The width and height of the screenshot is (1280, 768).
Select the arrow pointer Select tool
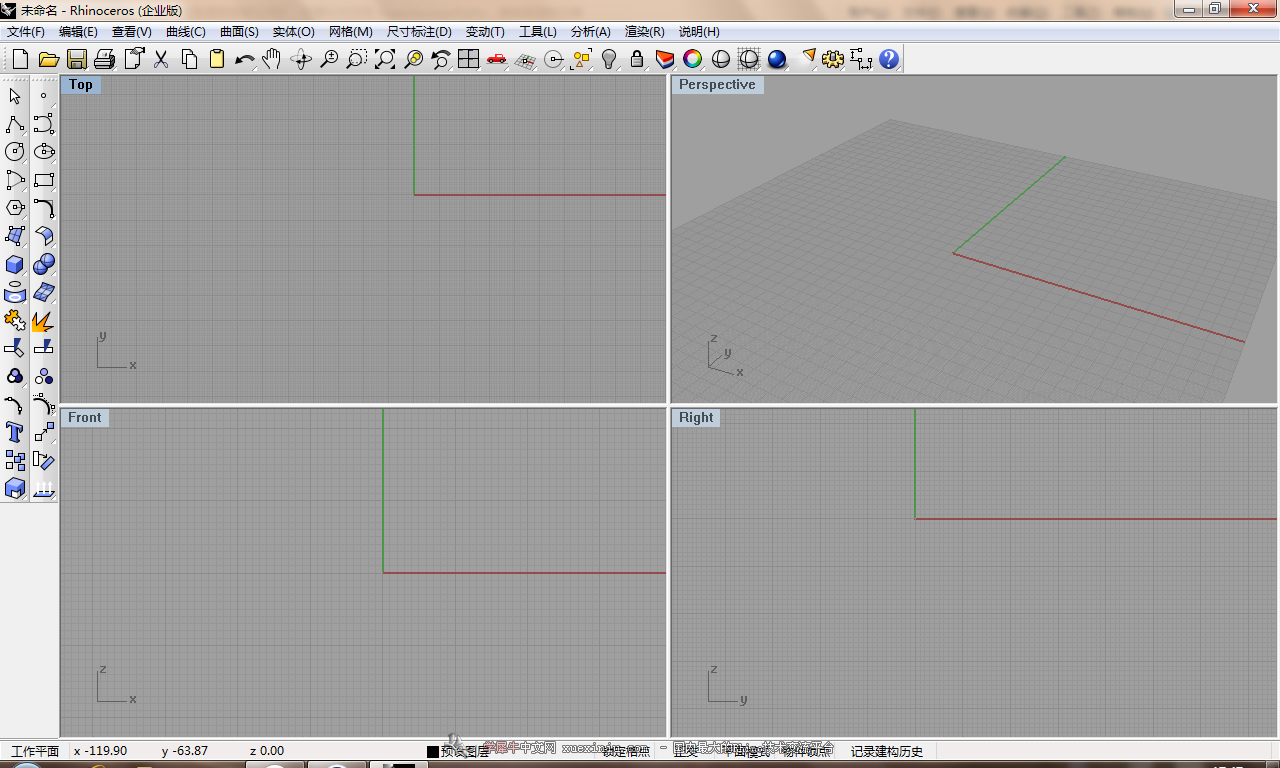(15, 96)
